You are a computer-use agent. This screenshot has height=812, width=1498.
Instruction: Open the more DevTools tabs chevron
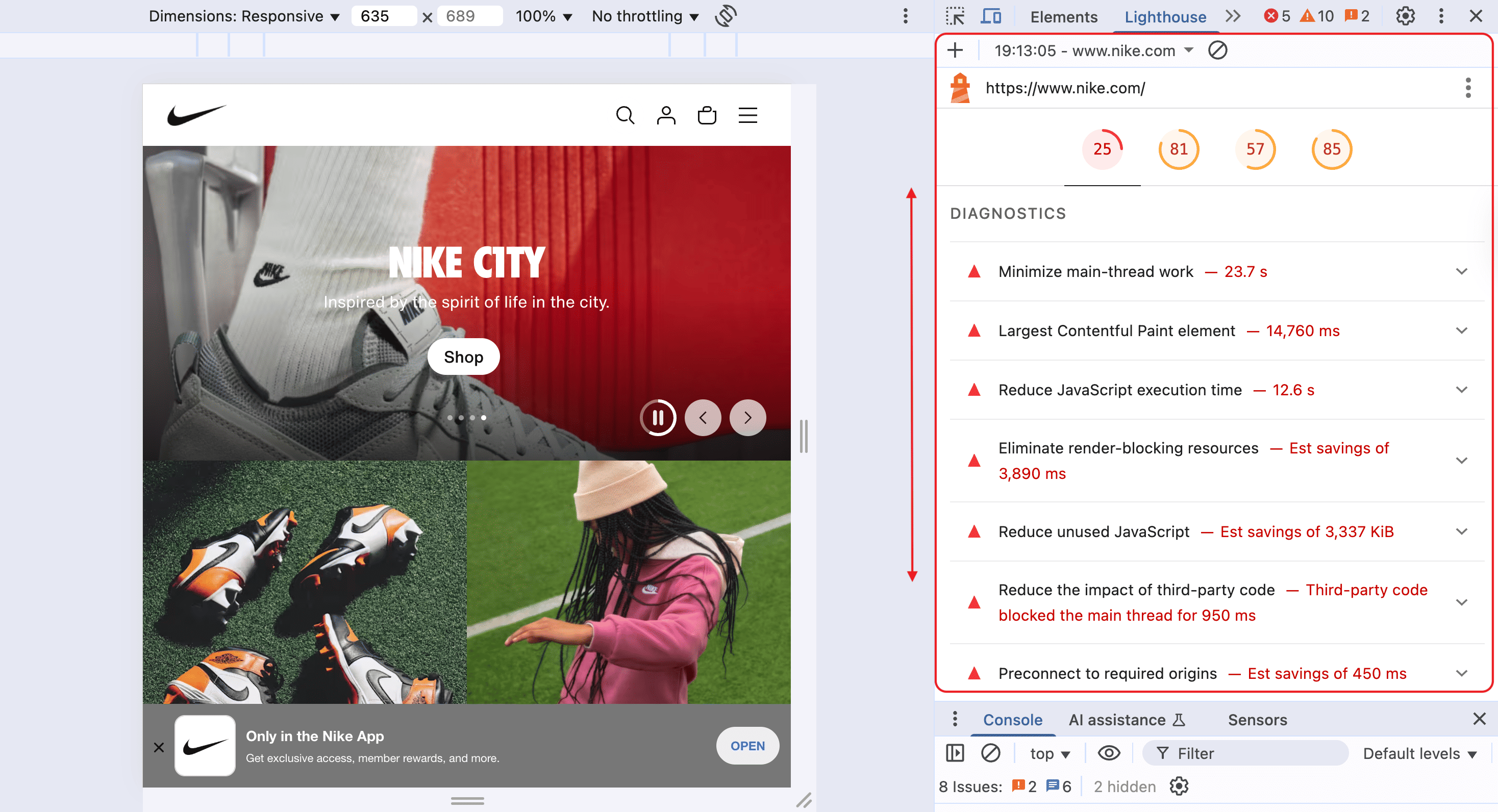[x=1233, y=16]
